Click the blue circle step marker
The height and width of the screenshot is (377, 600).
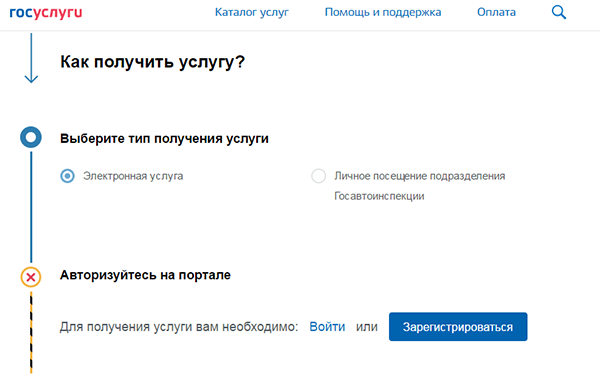click(x=31, y=137)
